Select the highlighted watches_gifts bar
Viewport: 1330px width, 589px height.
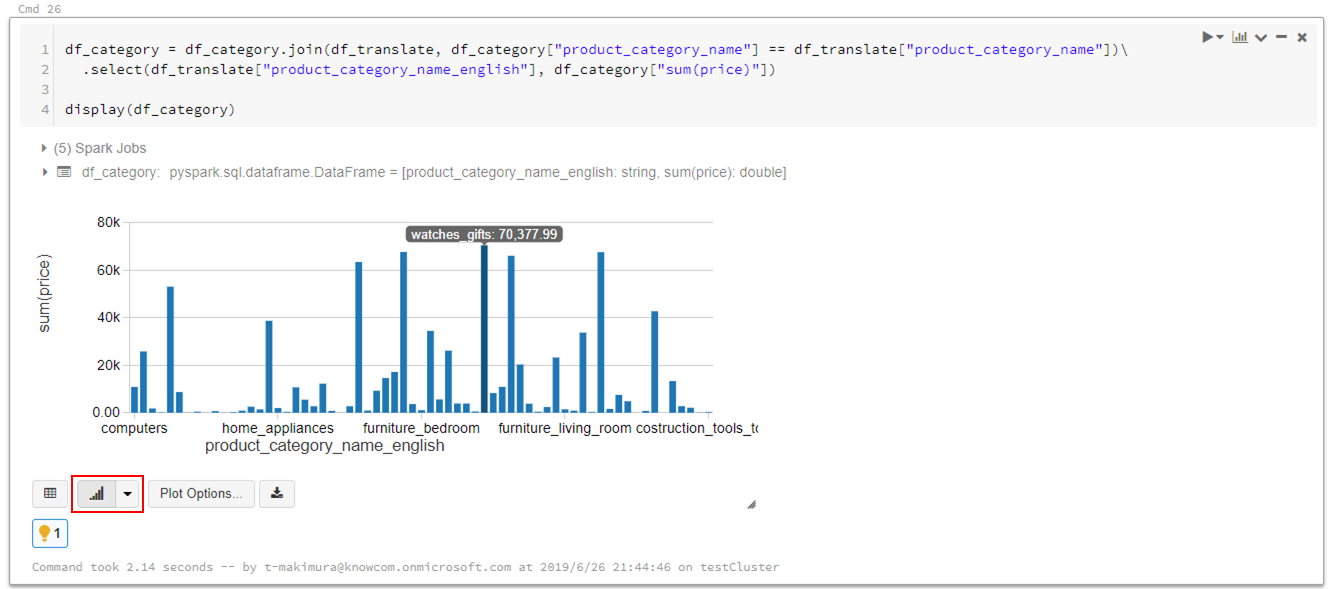(484, 329)
